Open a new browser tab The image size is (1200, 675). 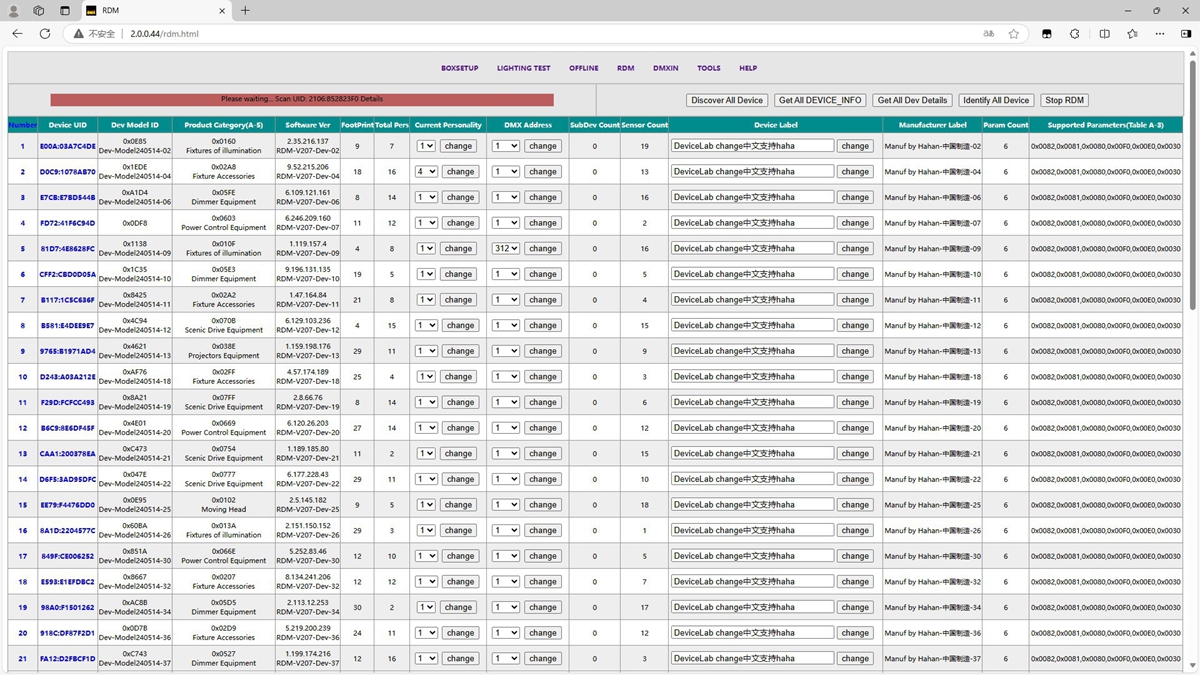point(245,10)
